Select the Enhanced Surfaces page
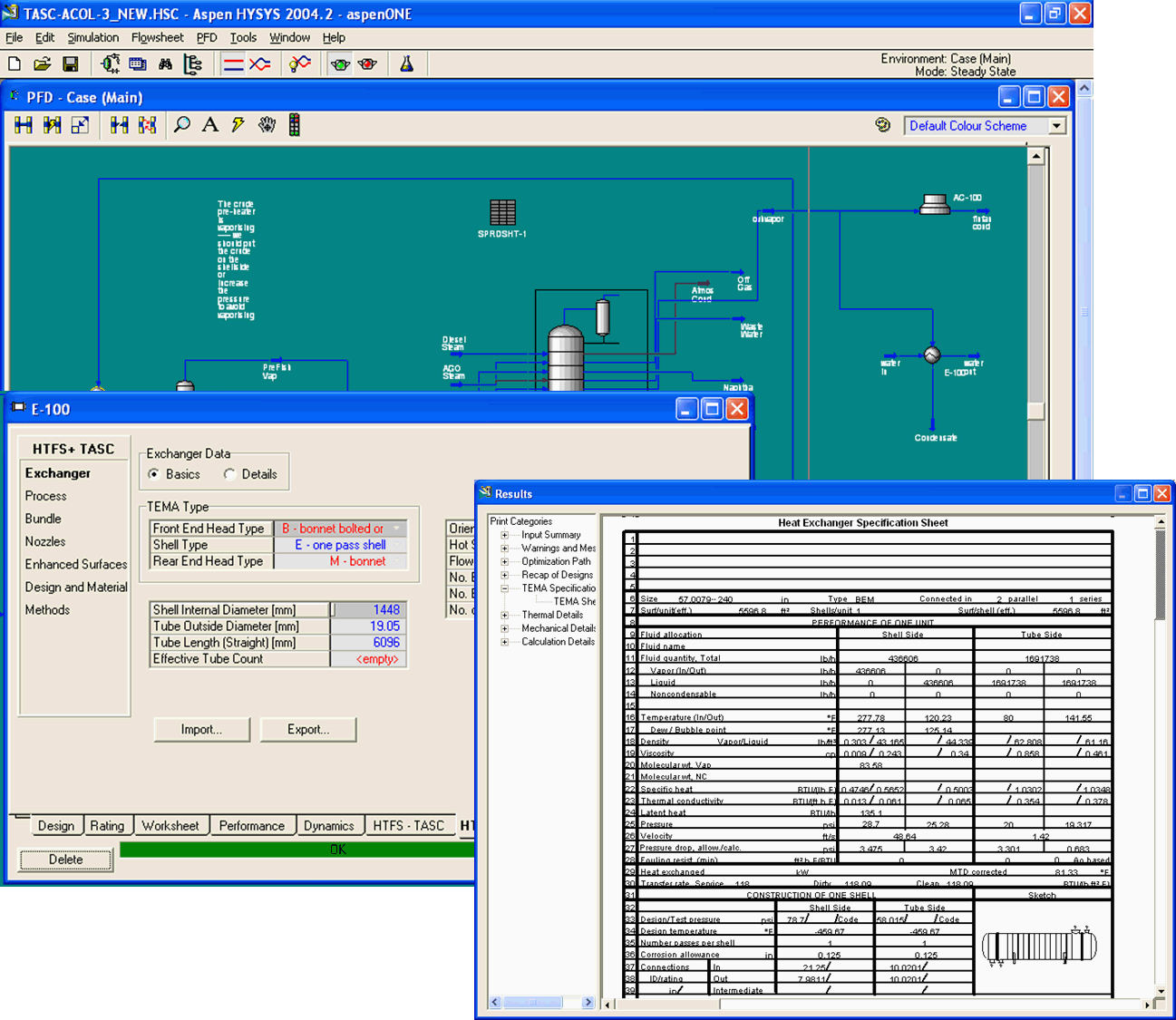This screenshot has height=1020, width=1176. tap(76, 564)
